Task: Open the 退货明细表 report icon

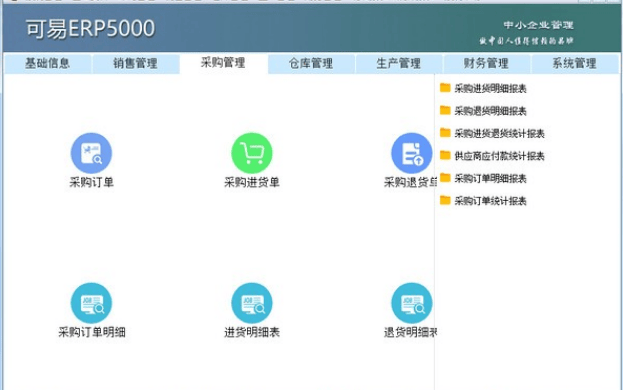Action: point(412,303)
